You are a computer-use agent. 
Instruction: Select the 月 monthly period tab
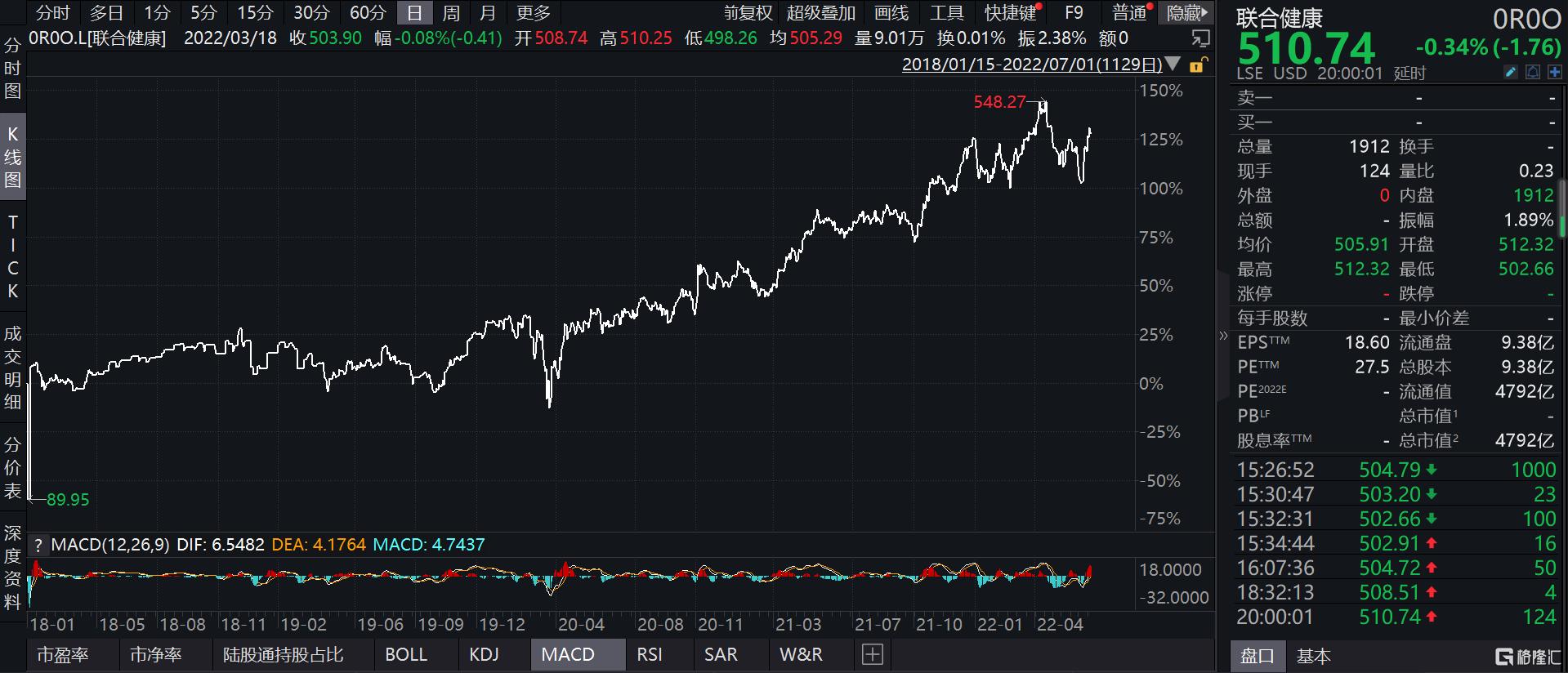coord(488,12)
